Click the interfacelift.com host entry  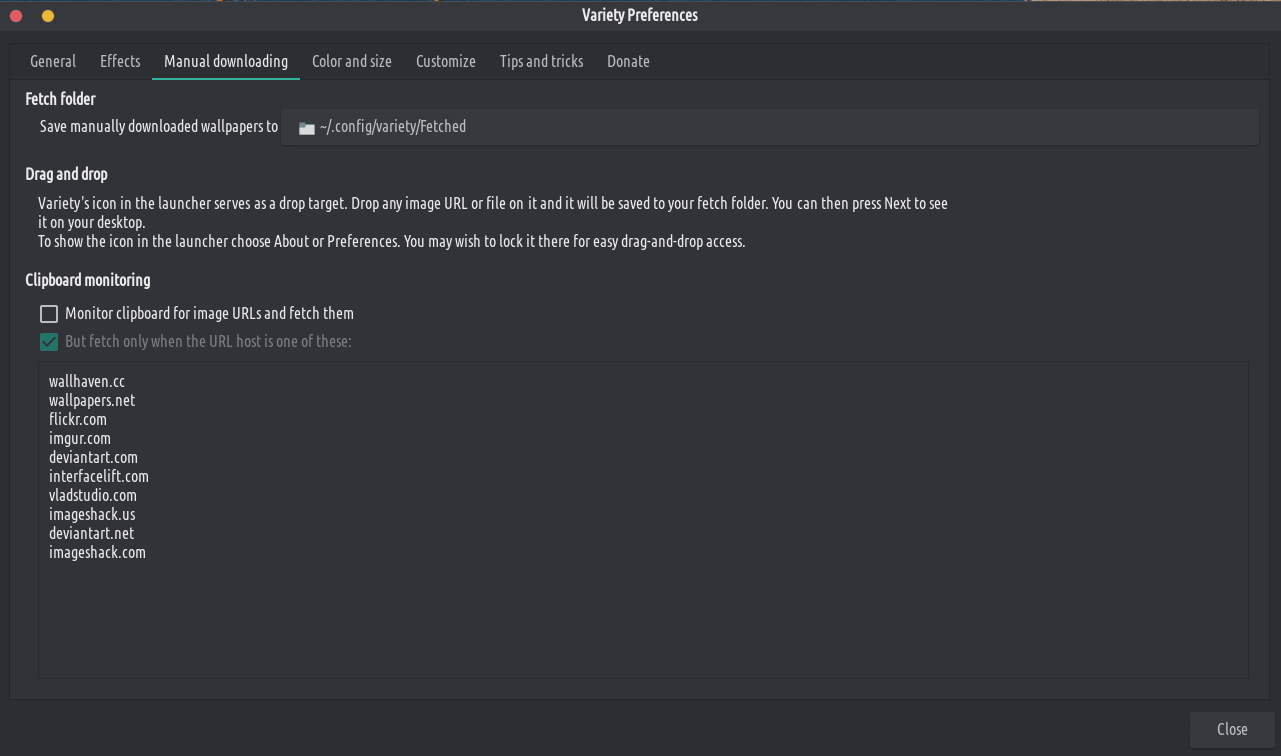99,477
